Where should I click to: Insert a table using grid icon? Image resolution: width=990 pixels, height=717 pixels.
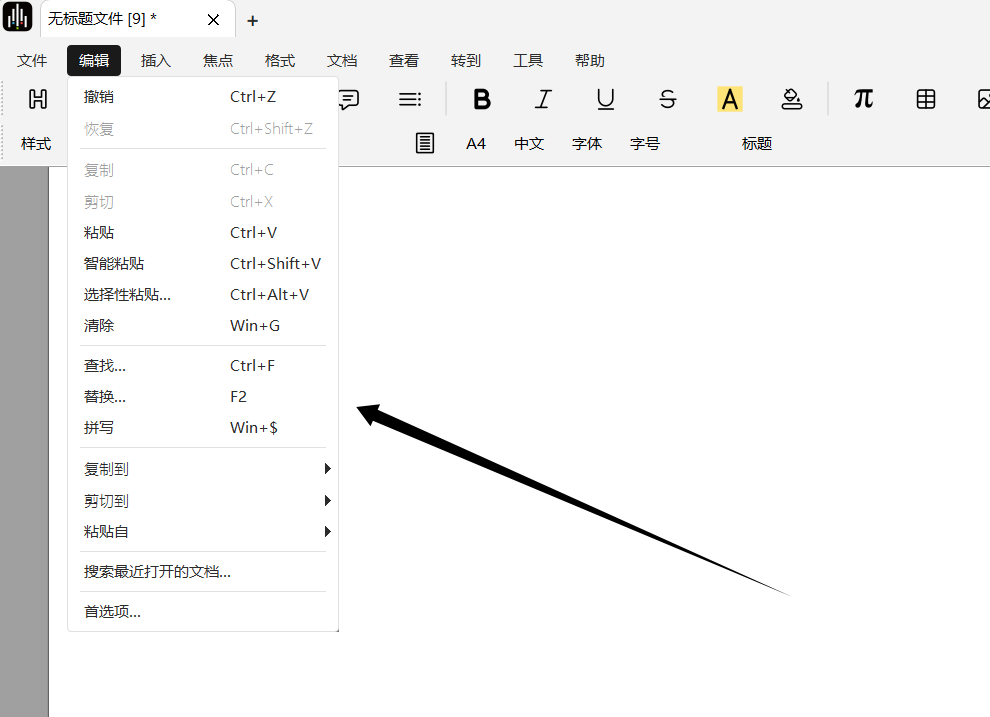(x=926, y=99)
